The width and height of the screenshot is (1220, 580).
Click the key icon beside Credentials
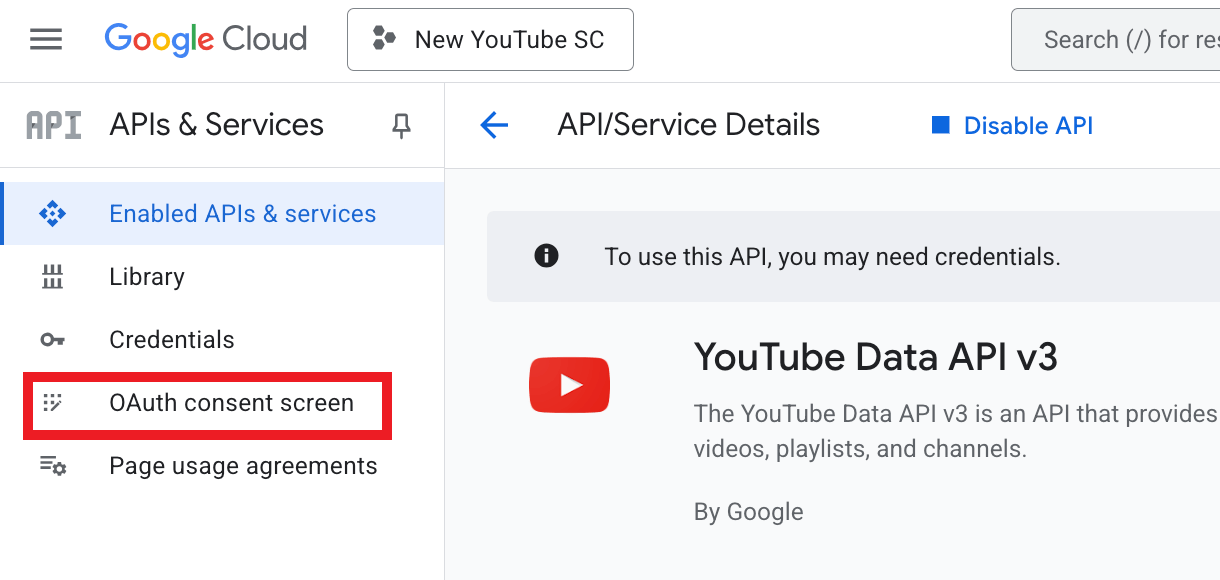[52, 340]
